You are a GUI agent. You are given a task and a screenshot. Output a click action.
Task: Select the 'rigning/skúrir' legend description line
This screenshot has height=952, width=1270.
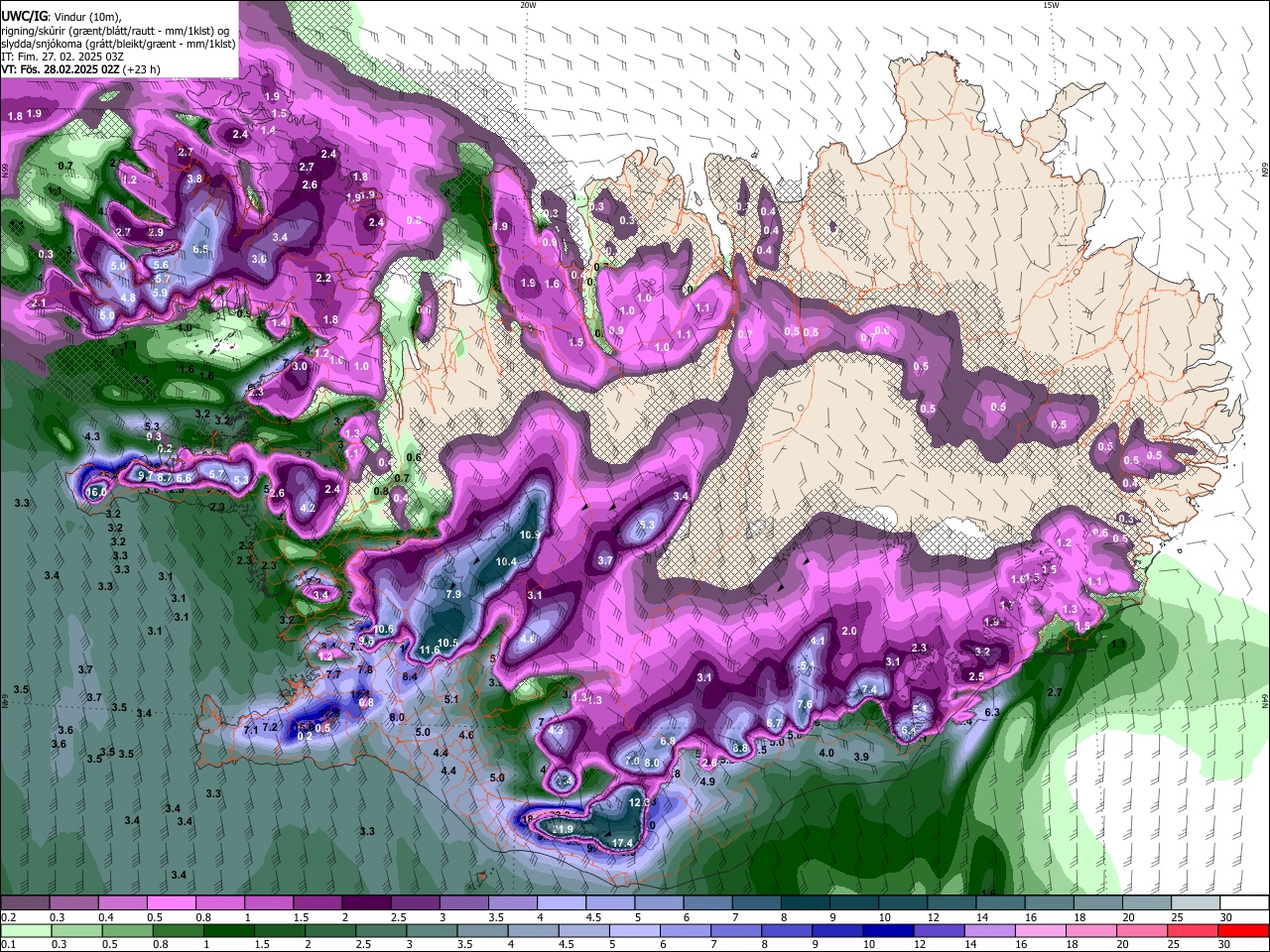click(114, 30)
